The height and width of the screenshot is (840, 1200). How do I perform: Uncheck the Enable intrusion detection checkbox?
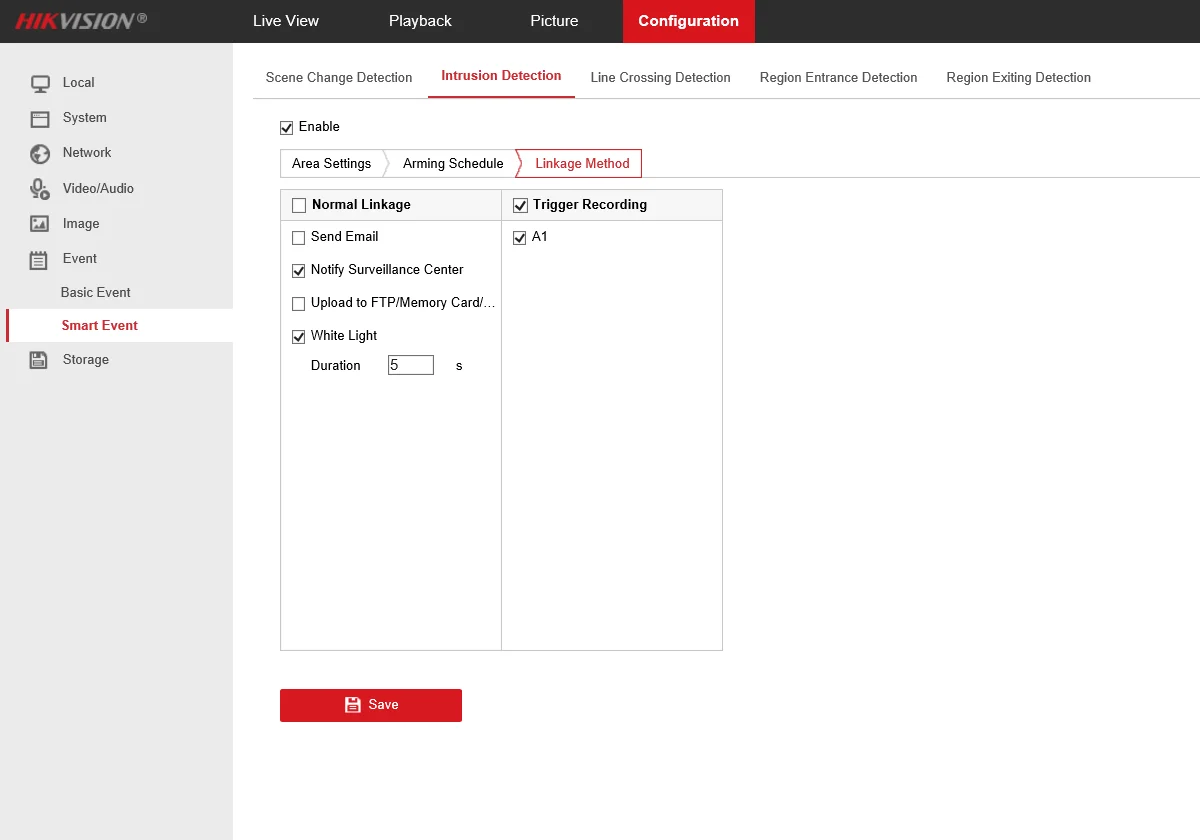[287, 128]
